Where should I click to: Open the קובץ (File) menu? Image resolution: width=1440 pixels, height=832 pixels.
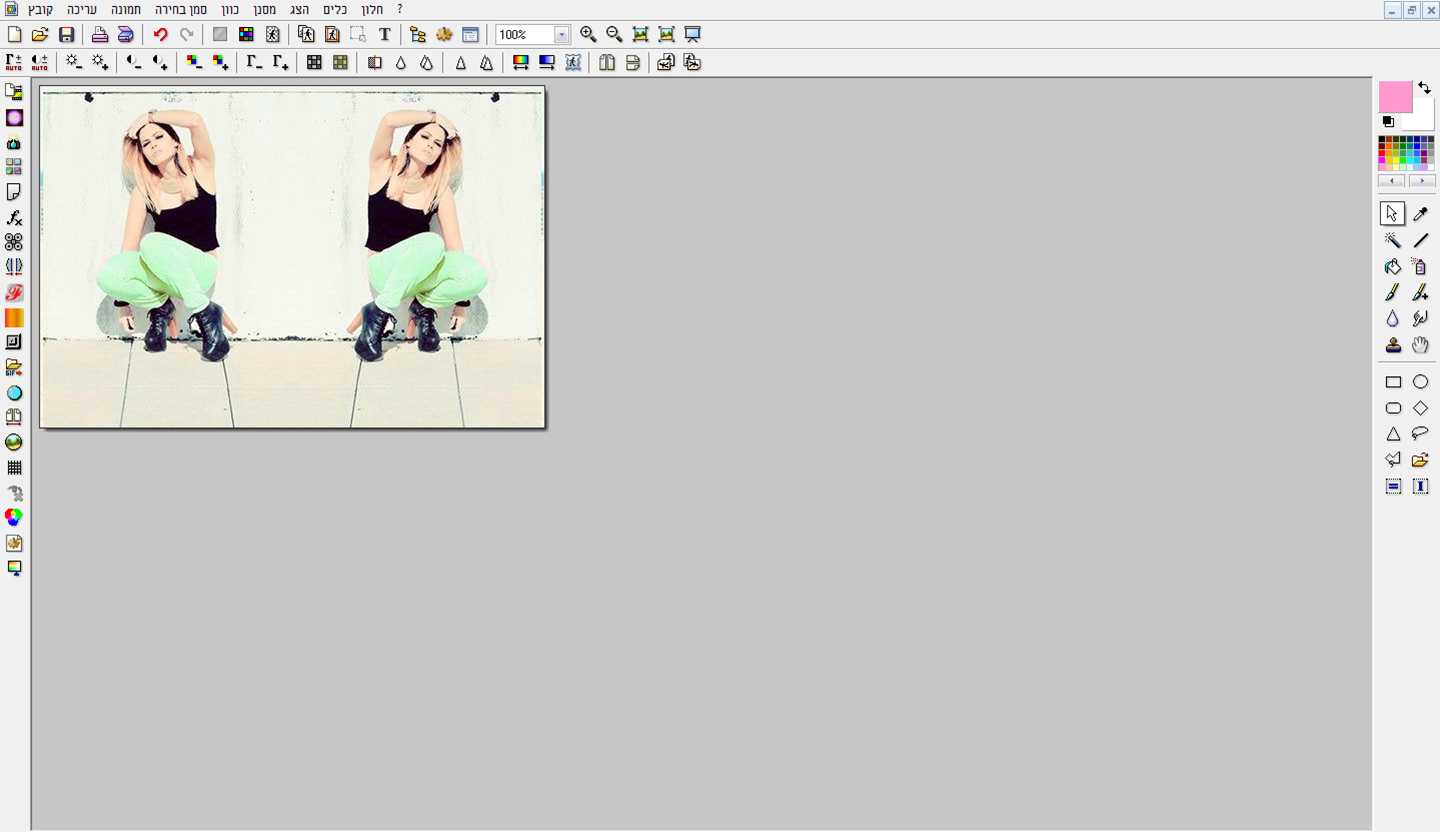click(41, 9)
